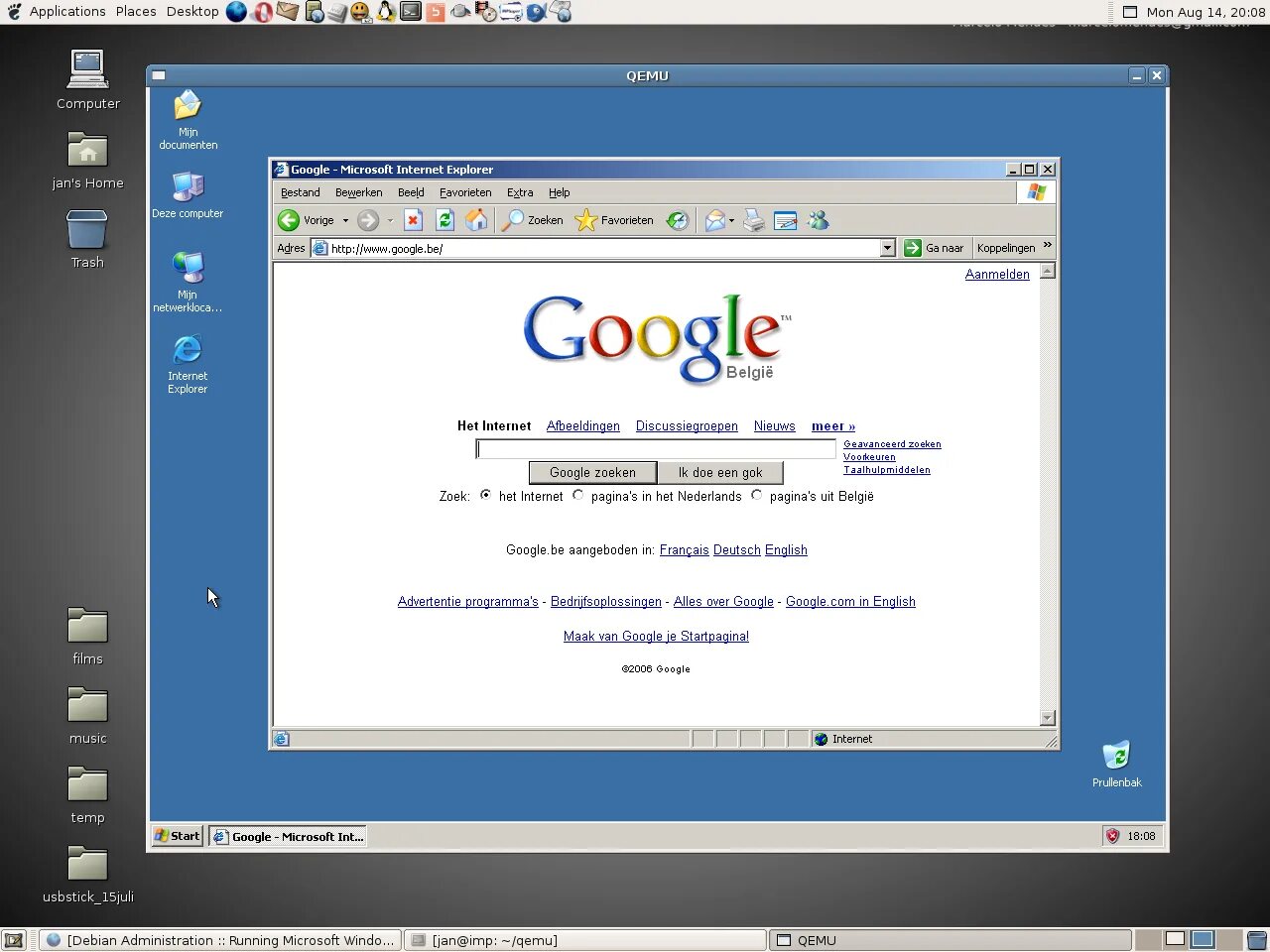Viewport: 1270px width, 952px height.
Task: Launch Internet Explorer desktop icon
Action: click(x=188, y=364)
